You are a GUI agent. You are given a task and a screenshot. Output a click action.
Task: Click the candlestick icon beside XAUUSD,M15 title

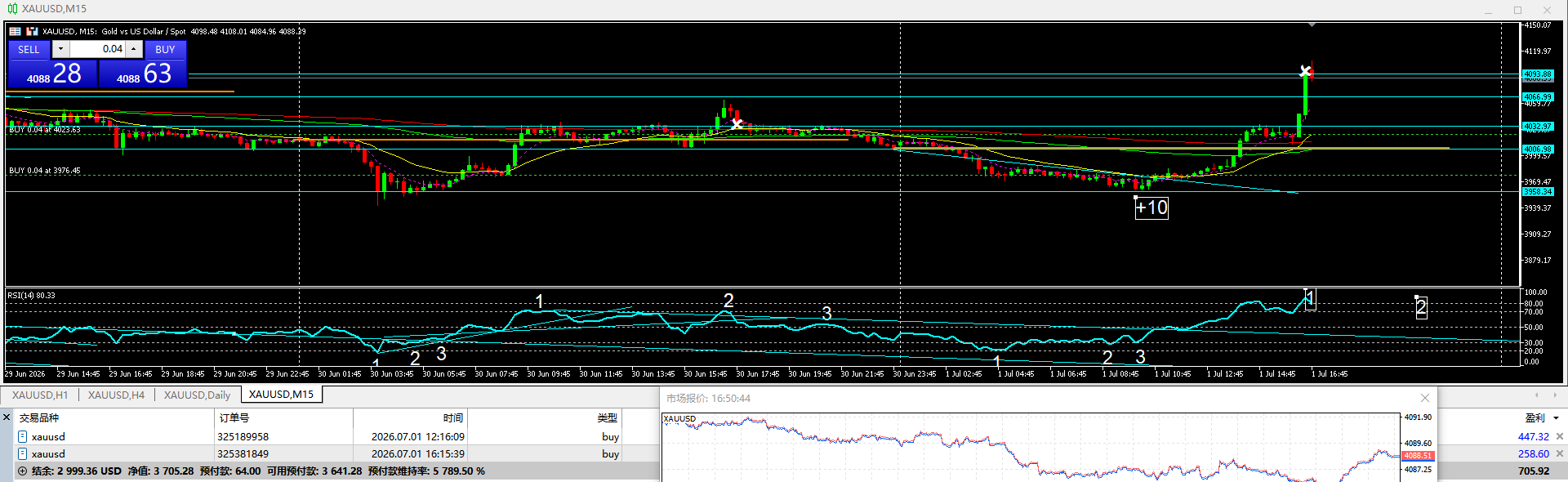click(12, 9)
